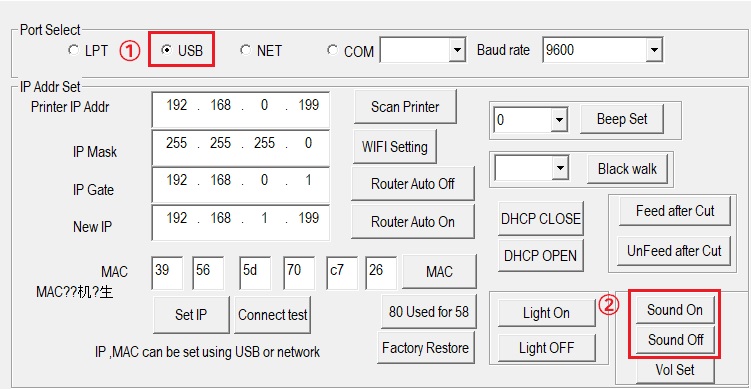
Task: Click the Baud rate label
Action: [503, 50]
